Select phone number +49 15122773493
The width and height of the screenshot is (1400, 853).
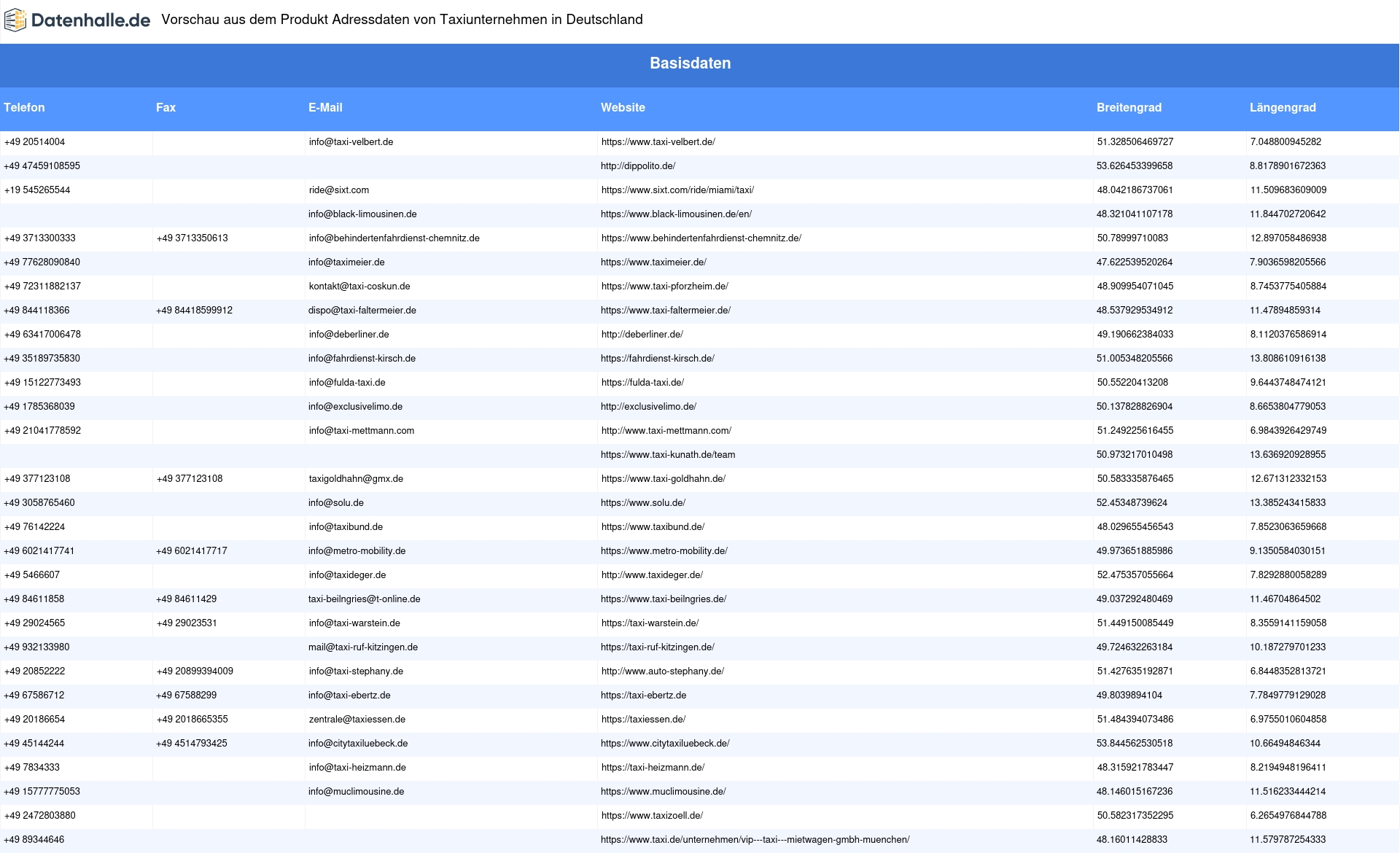(x=42, y=383)
